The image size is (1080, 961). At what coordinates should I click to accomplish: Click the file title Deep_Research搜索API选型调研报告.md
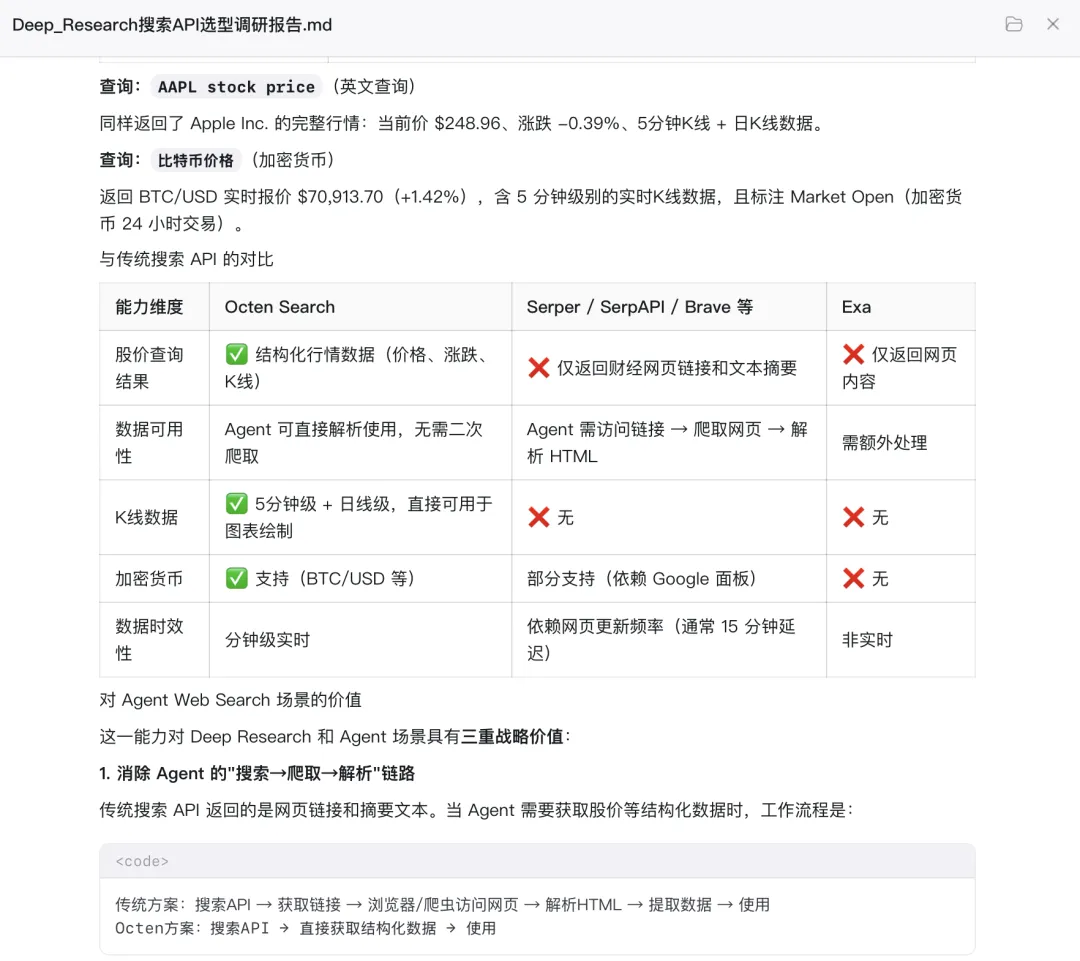(x=172, y=25)
